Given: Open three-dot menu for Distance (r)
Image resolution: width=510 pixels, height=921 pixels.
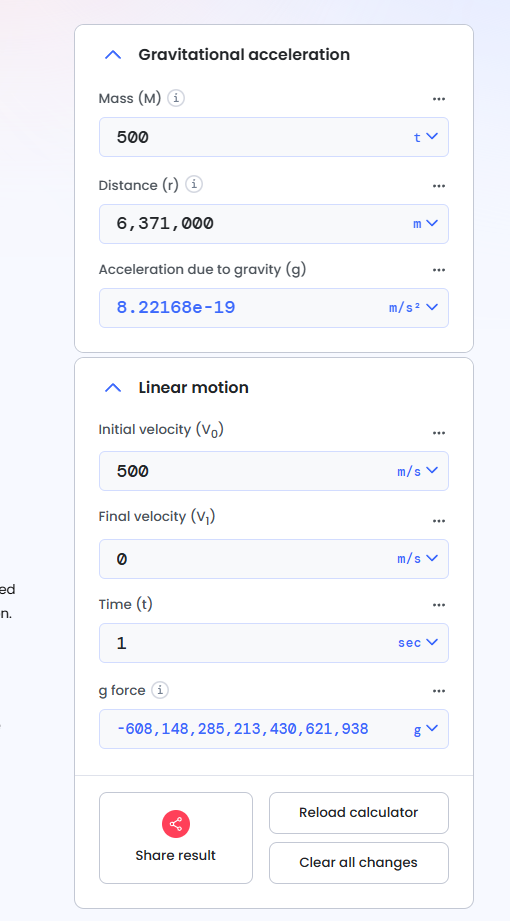Looking at the screenshot, I should (438, 186).
